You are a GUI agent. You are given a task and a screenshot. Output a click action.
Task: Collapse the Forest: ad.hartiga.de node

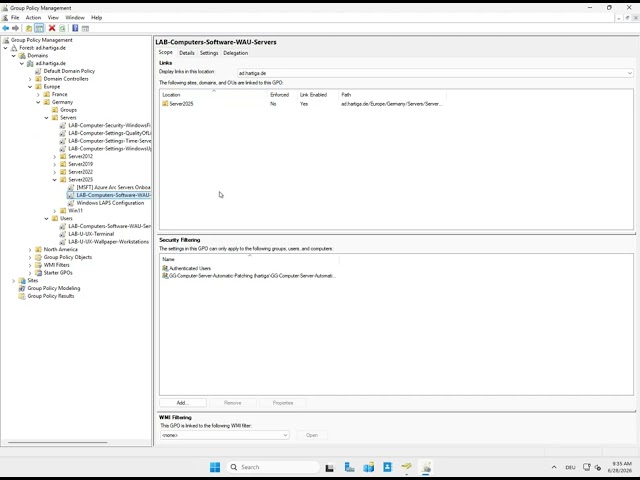pyautogui.click(x=5, y=48)
